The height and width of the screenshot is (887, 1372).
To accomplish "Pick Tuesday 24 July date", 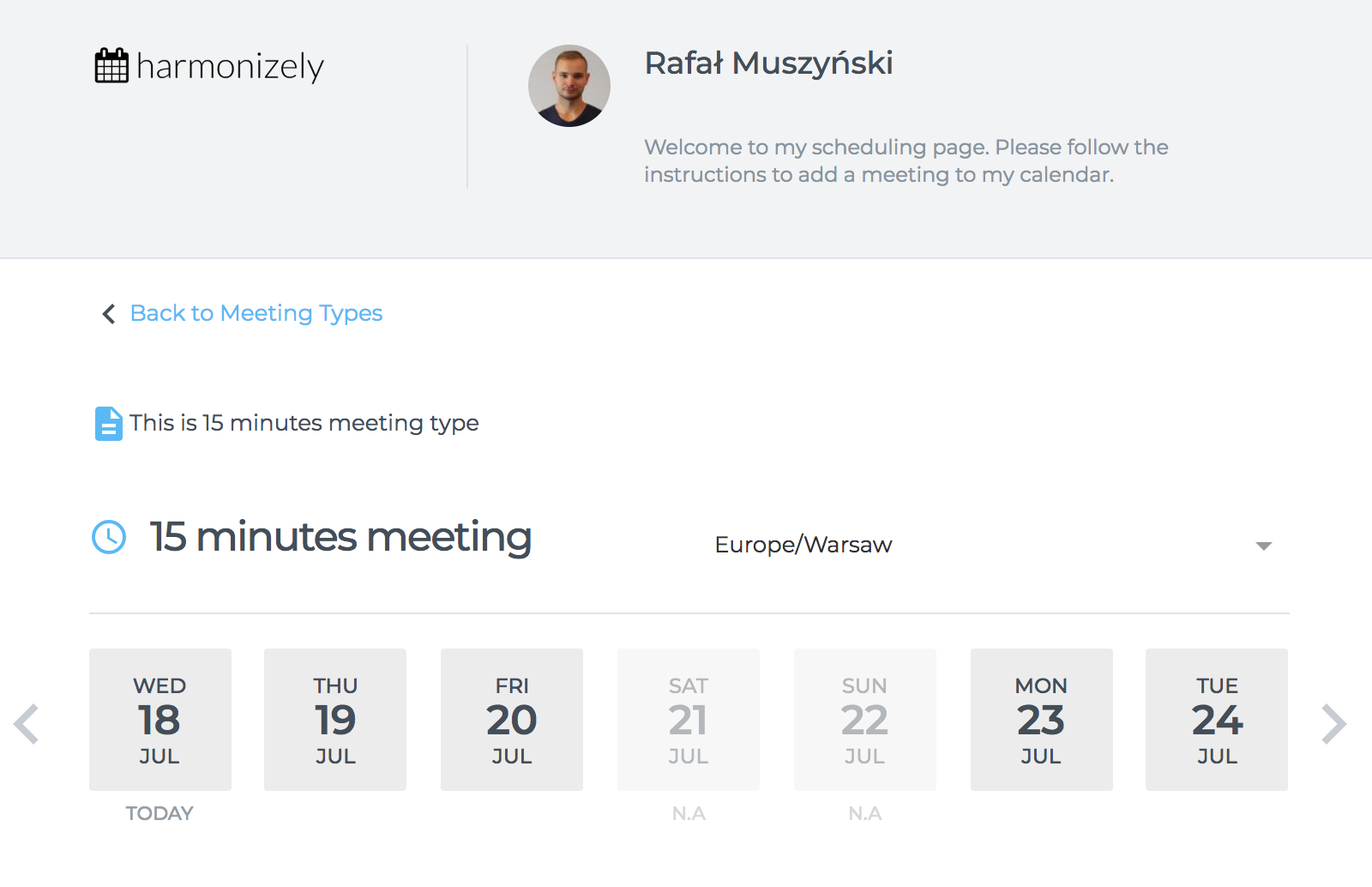I will pos(1217,720).
